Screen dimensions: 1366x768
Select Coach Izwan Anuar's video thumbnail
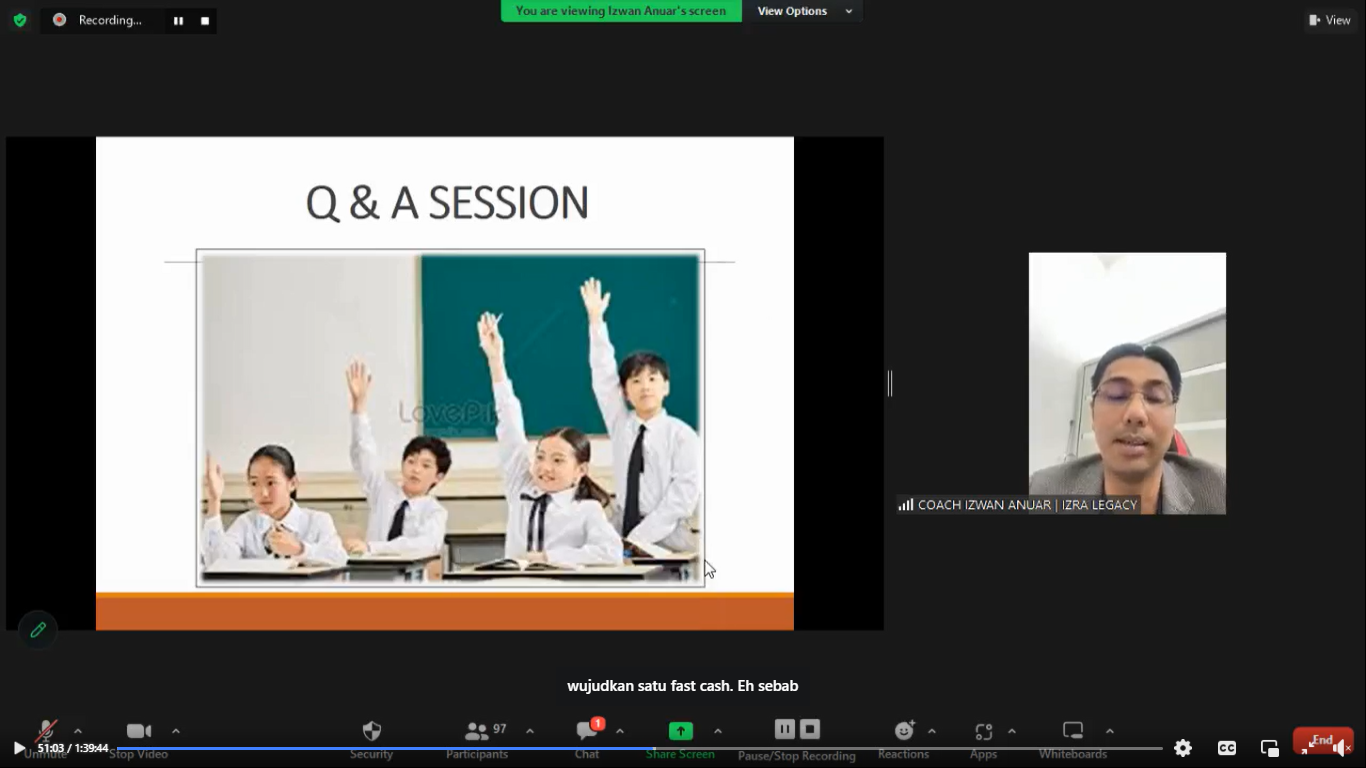pyautogui.click(x=1127, y=383)
